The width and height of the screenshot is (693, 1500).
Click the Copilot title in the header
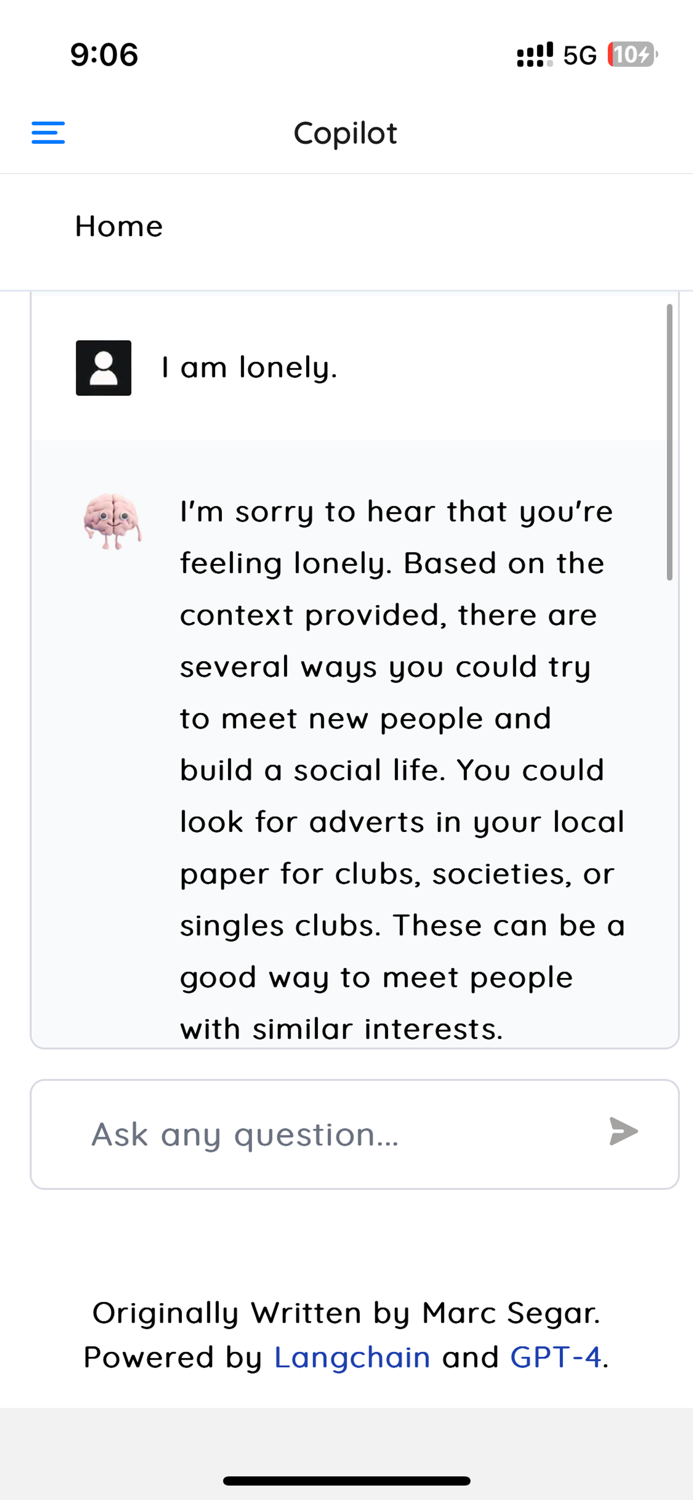(x=345, y=132)
